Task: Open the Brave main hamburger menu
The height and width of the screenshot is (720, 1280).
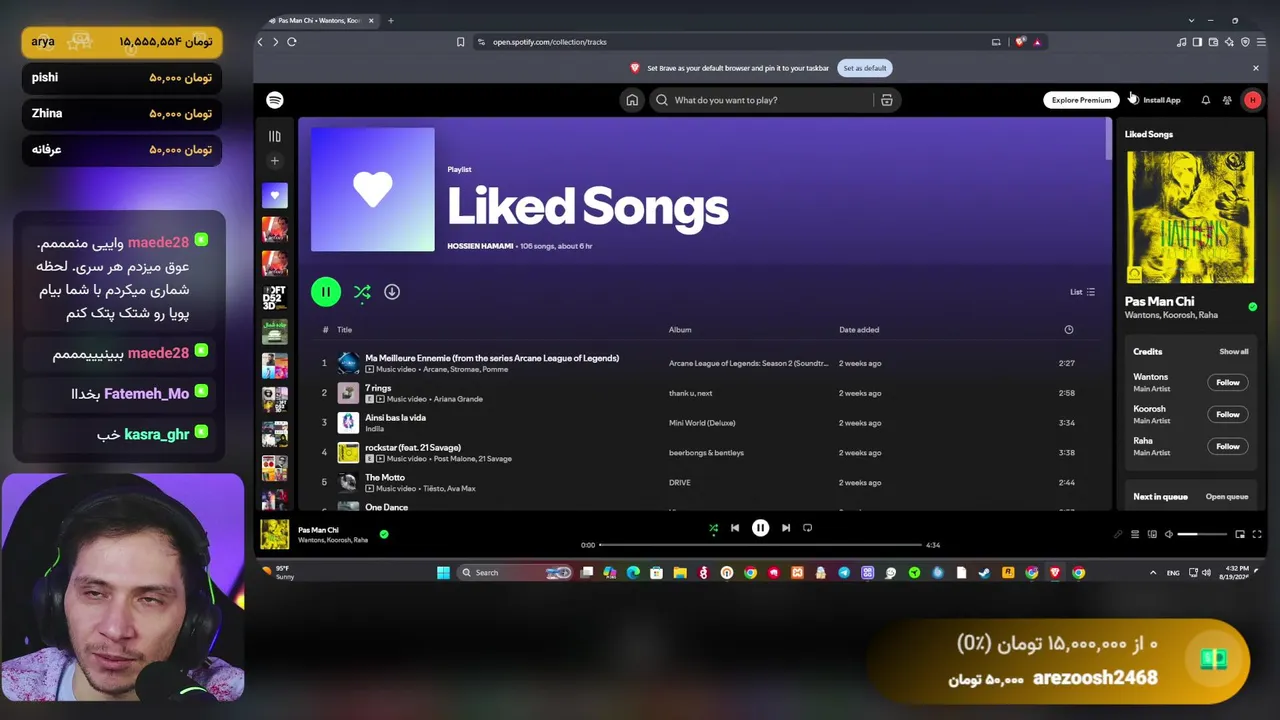Action: pyautogui.click(x=1261, y=42)
